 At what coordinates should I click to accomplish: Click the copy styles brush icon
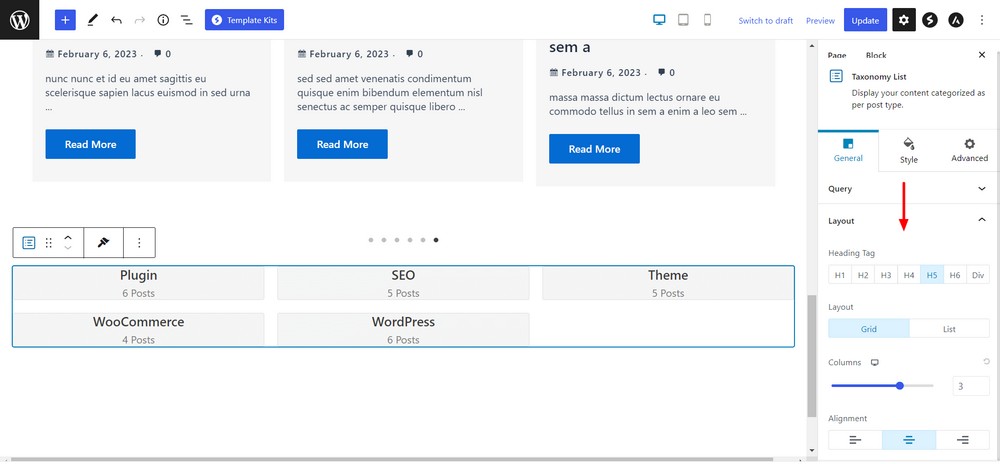click(x=103, y=243)
